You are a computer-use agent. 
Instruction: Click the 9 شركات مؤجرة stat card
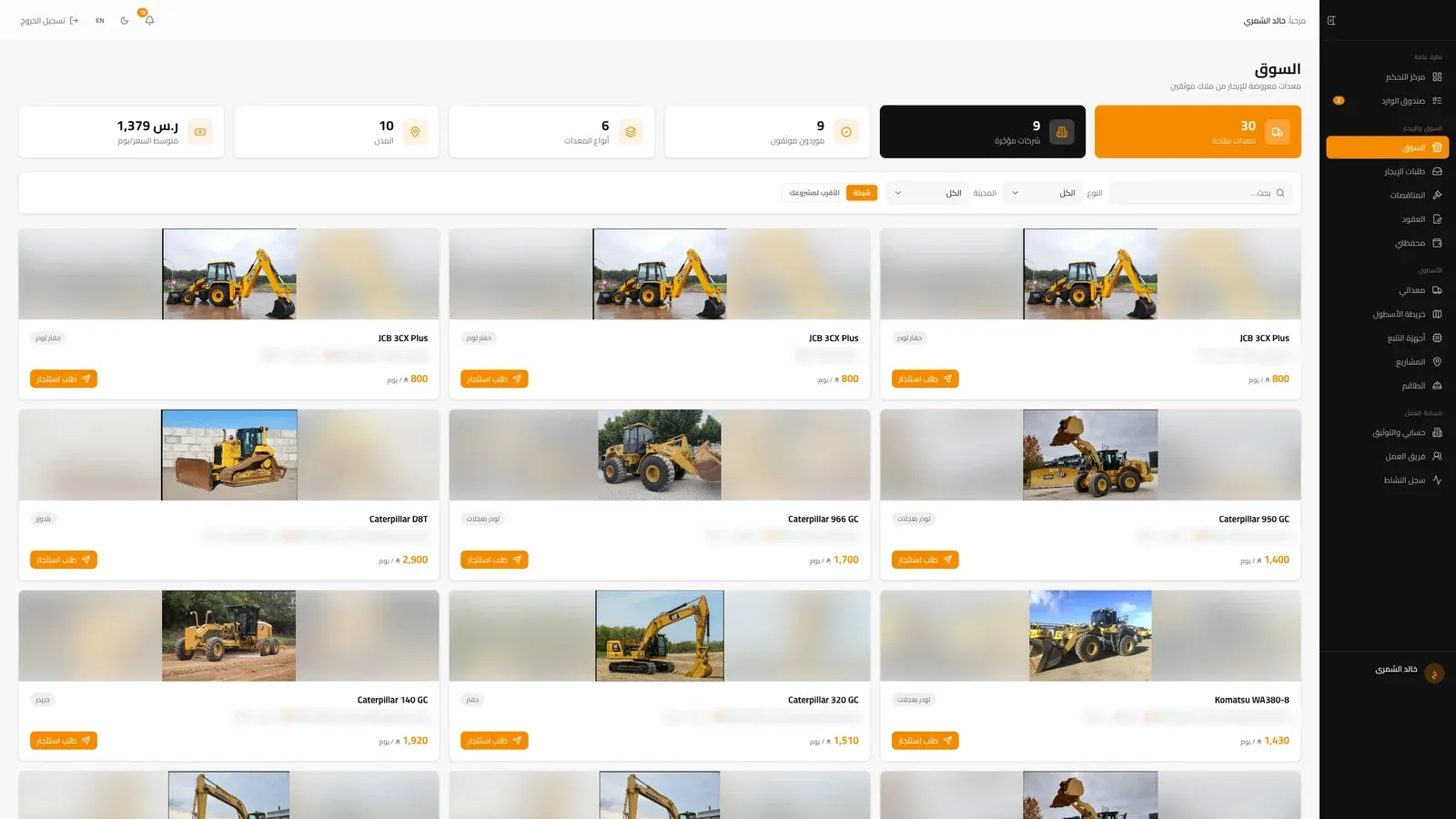(x=983, y=132)
